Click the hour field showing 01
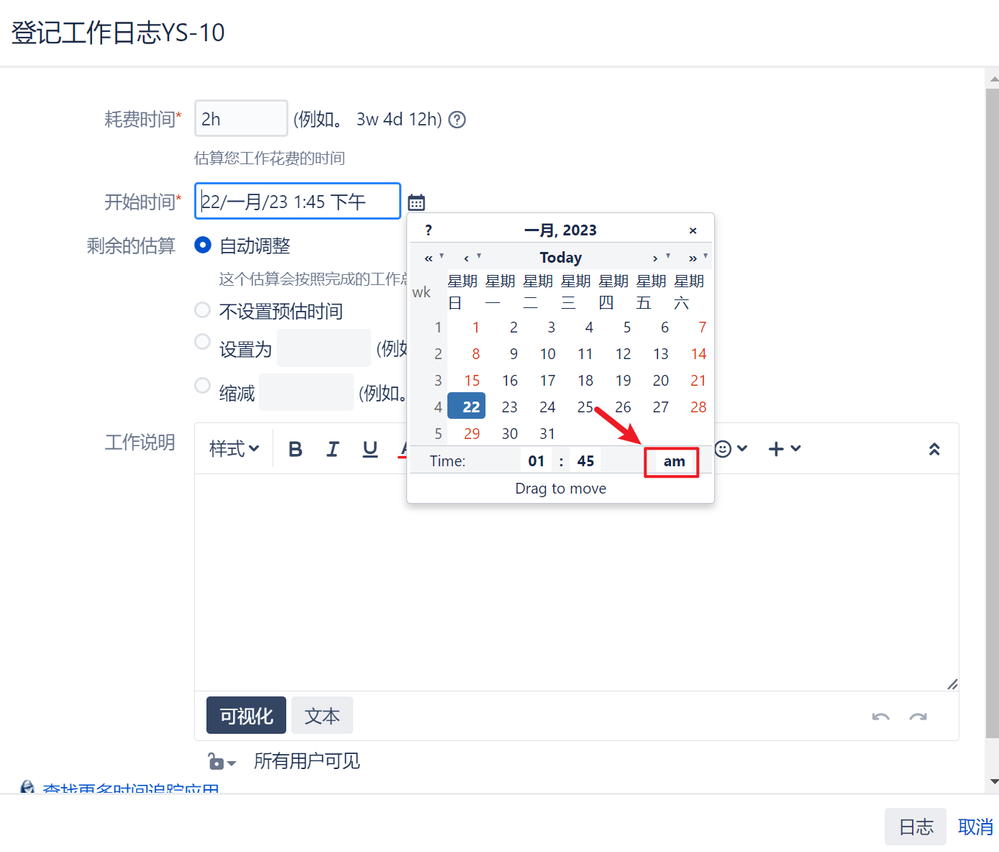 536,461
